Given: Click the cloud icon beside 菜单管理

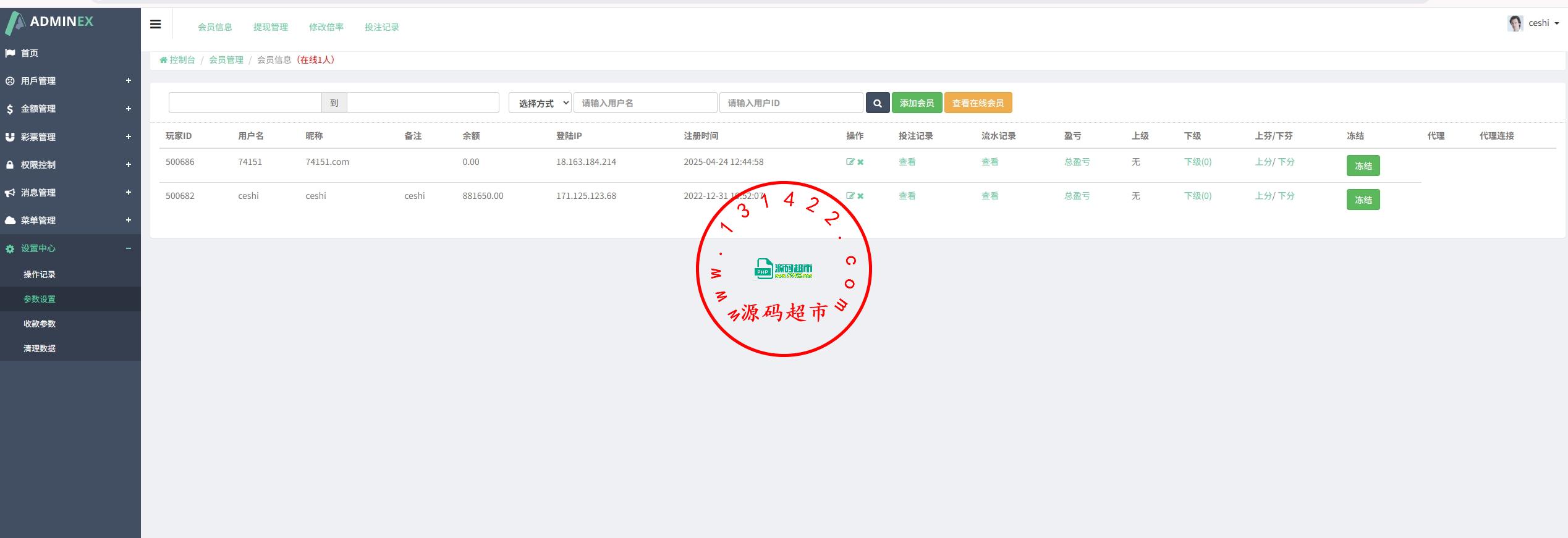Looking at the screenshot, I should click(10, 221).
